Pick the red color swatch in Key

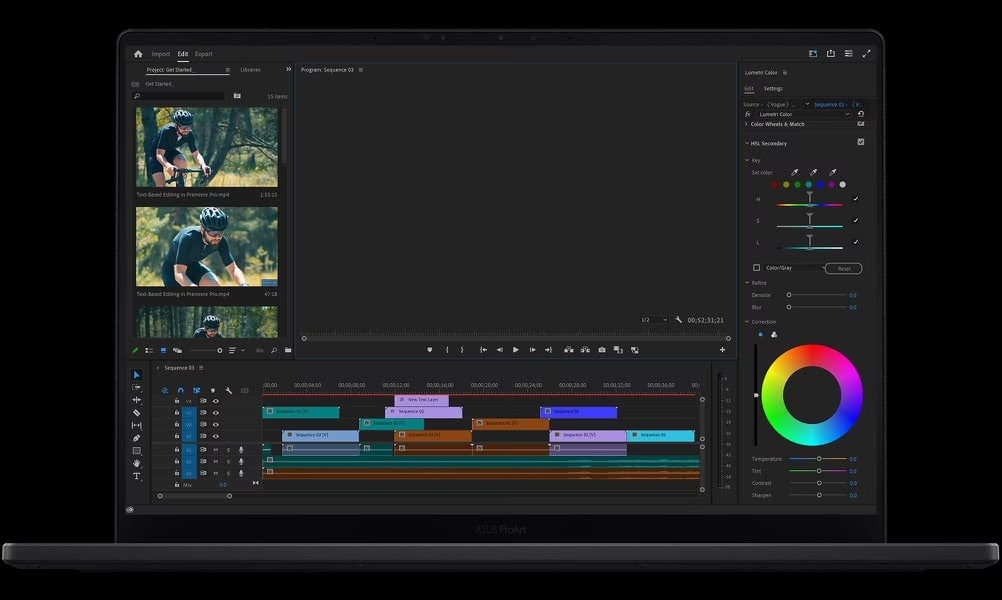[x=775, y=184]
